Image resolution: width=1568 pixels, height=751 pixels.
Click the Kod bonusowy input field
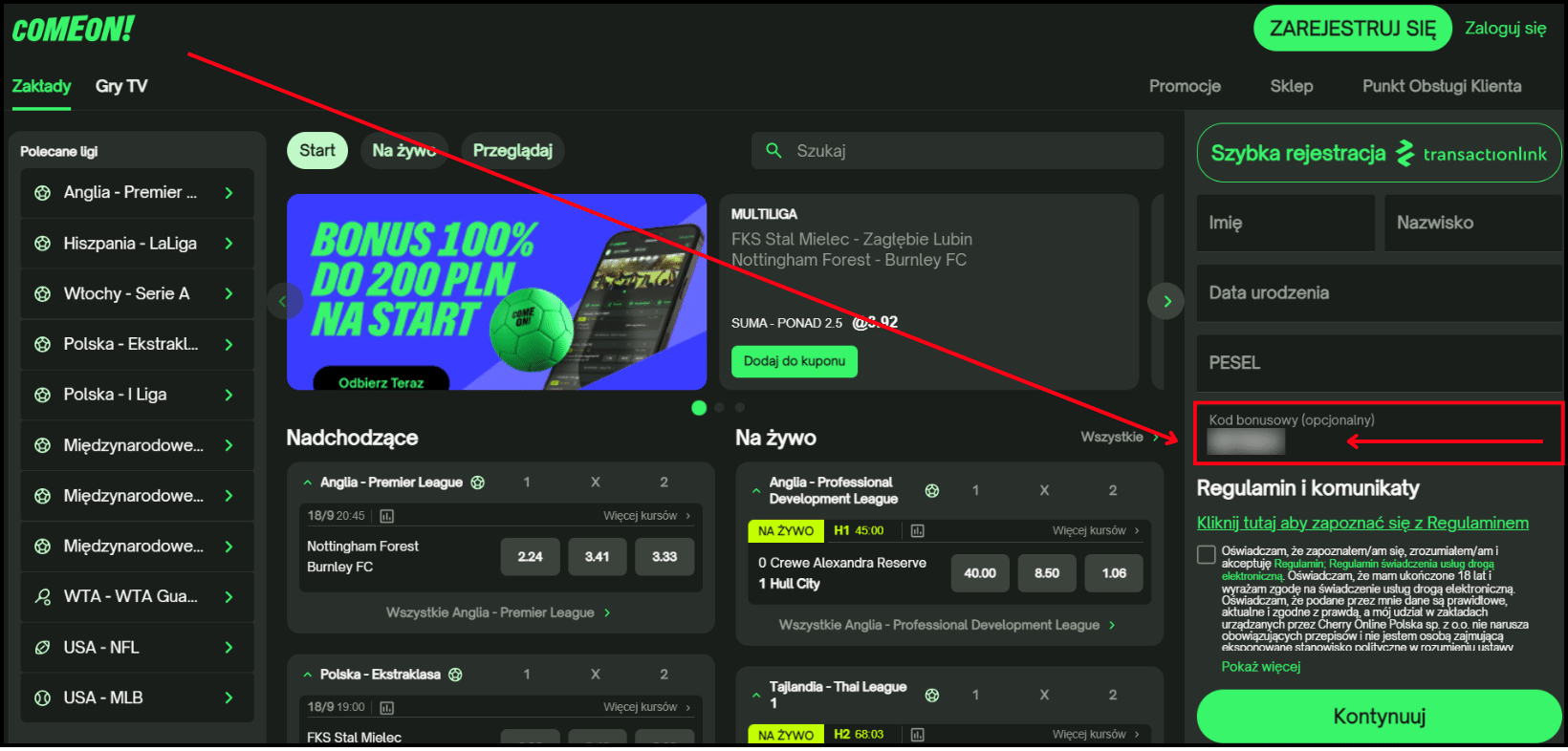[1377, 435]
